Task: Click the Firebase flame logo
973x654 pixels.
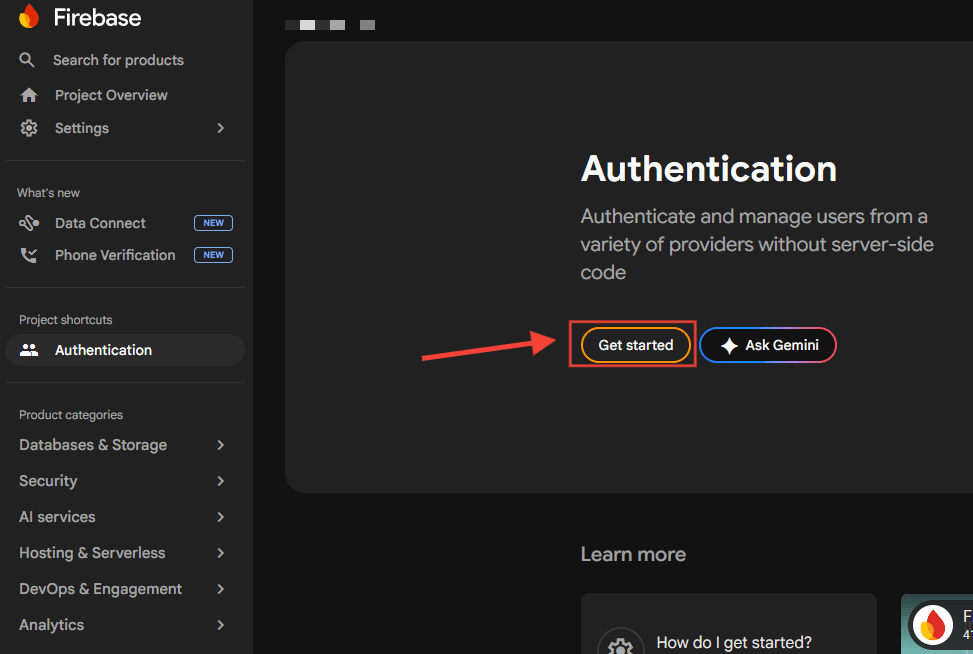Action: coord(29,16)
